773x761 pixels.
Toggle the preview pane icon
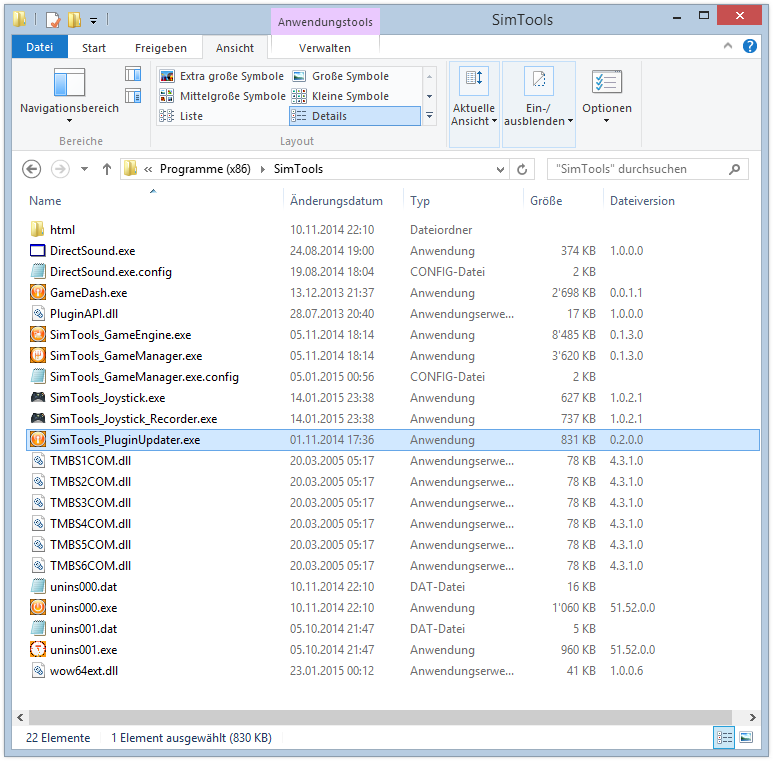point(133,74)
